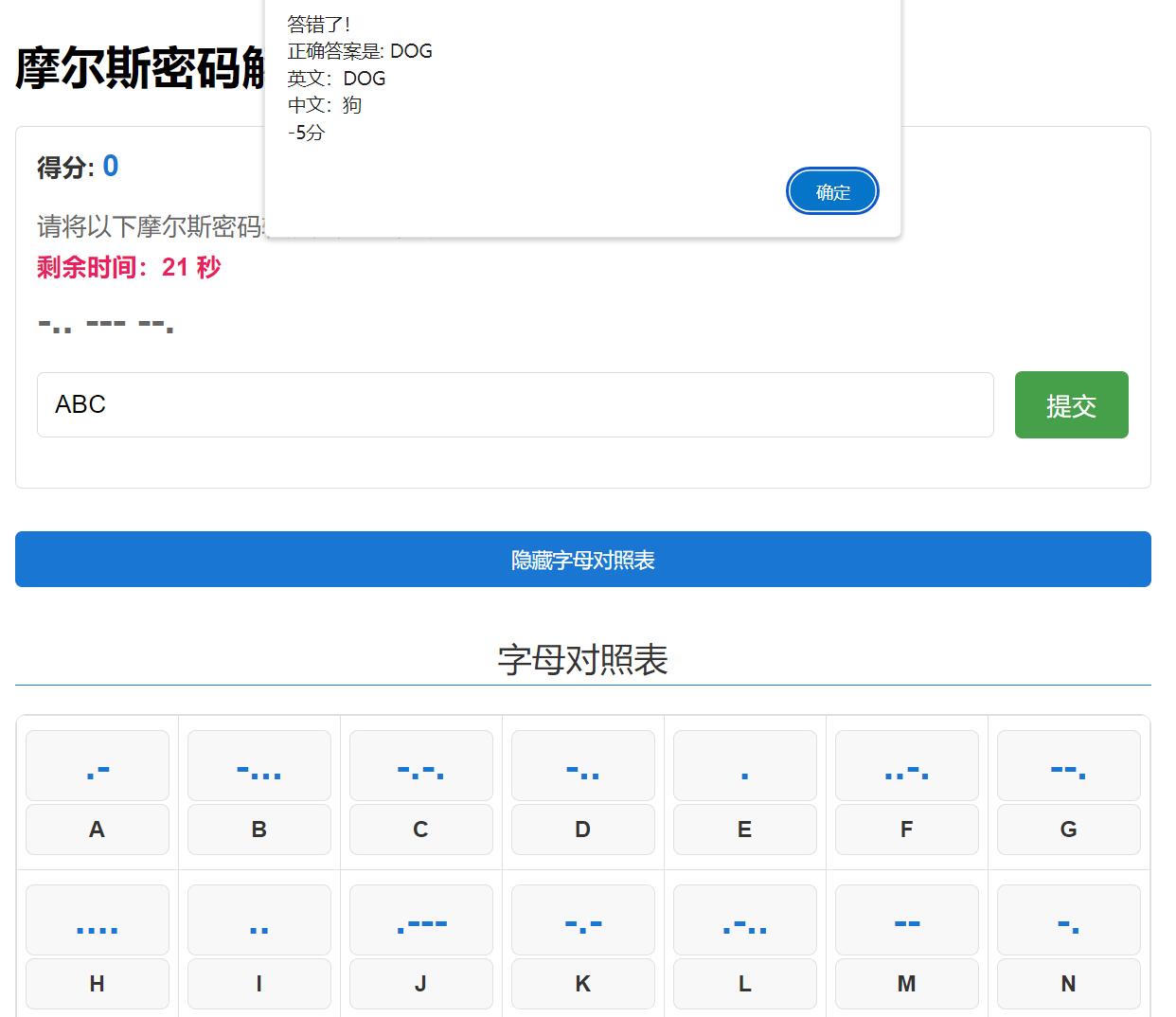Click the alert's 英文：DOG line
Image resolution: width=1176 pixels, height=1017 pixels.
pos(337,79)
